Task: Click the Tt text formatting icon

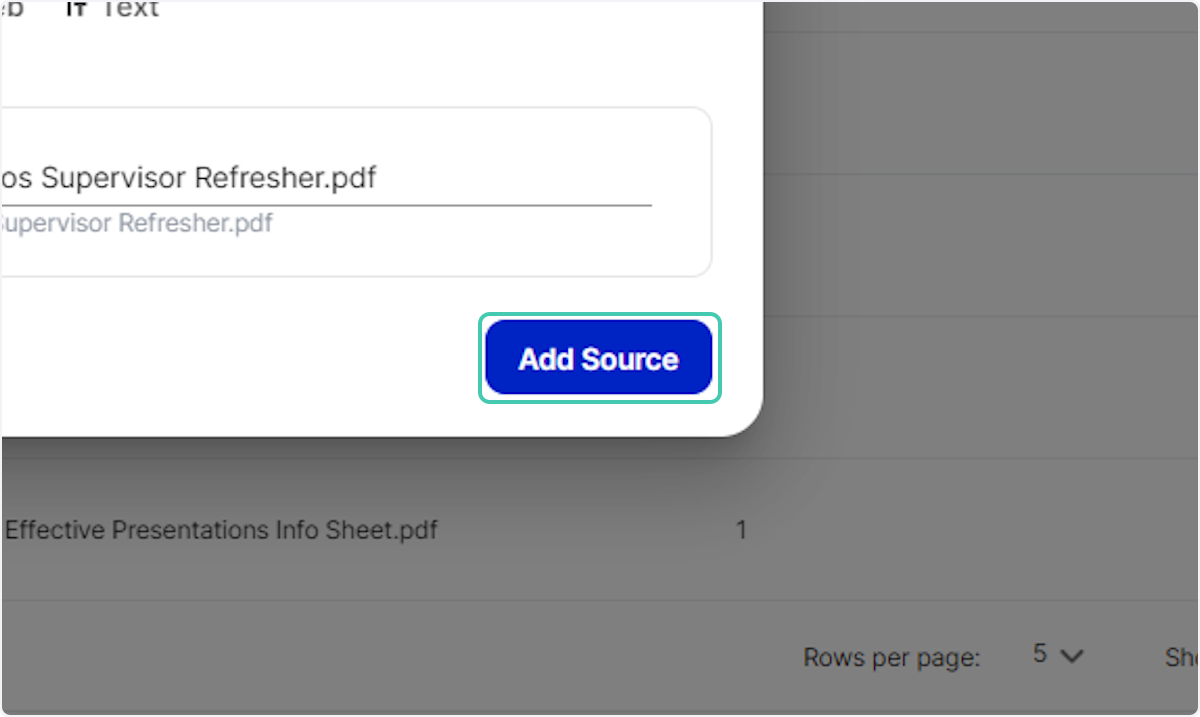Action: (74, 10)
